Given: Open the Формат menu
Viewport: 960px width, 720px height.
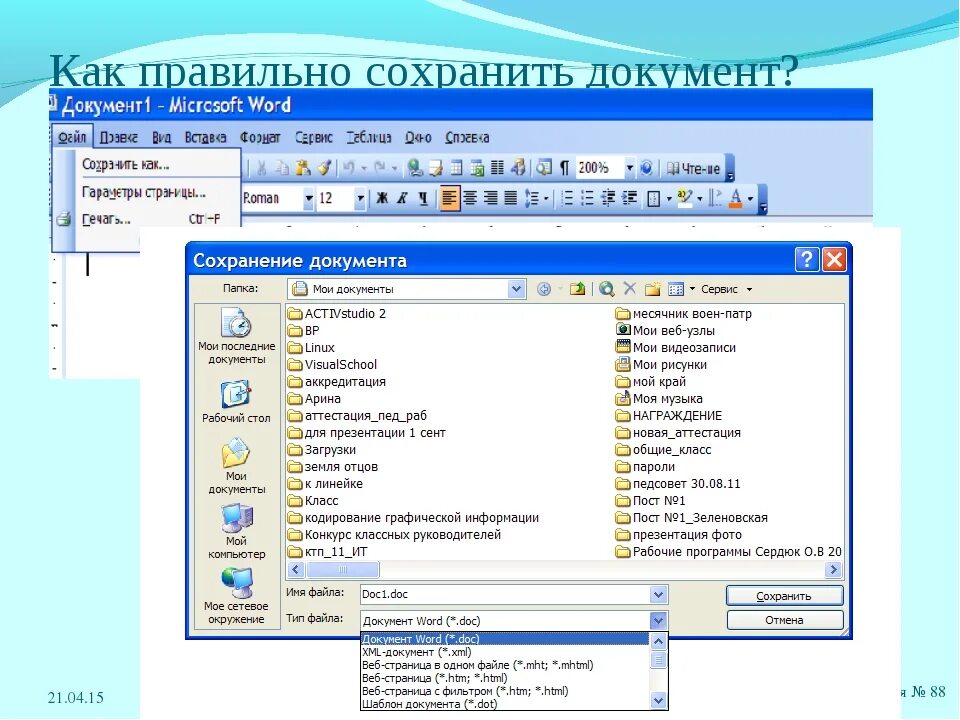Looking at the screenshot, I should pyautogui.click(x=260, y=137).
